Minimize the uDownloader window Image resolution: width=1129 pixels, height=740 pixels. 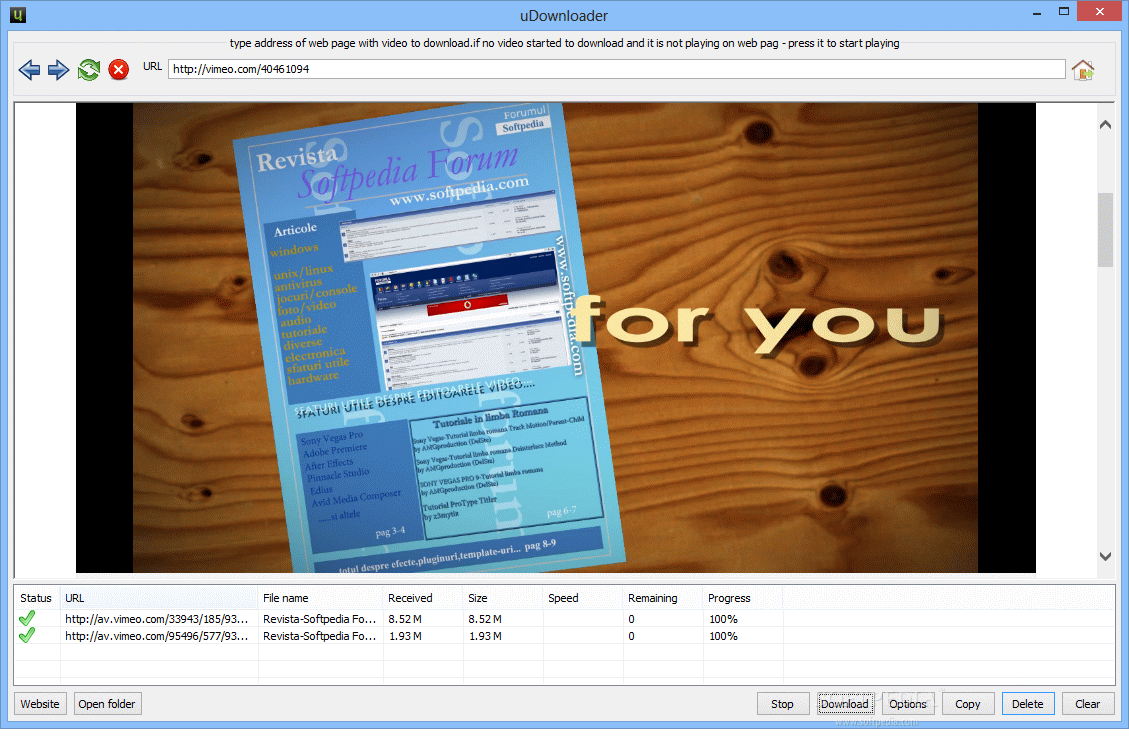click(1037, 13)
